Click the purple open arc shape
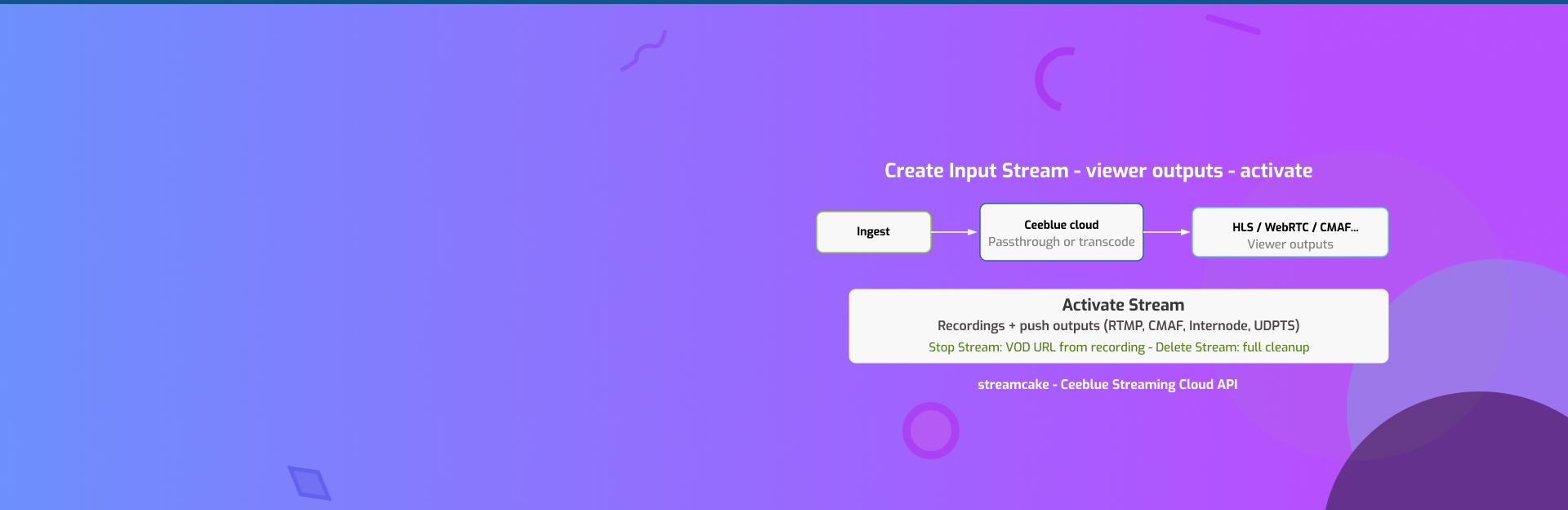Image resolution: width=1568 pixels, height=510 pixels. pyautogui.click(x=1049, y=79)
